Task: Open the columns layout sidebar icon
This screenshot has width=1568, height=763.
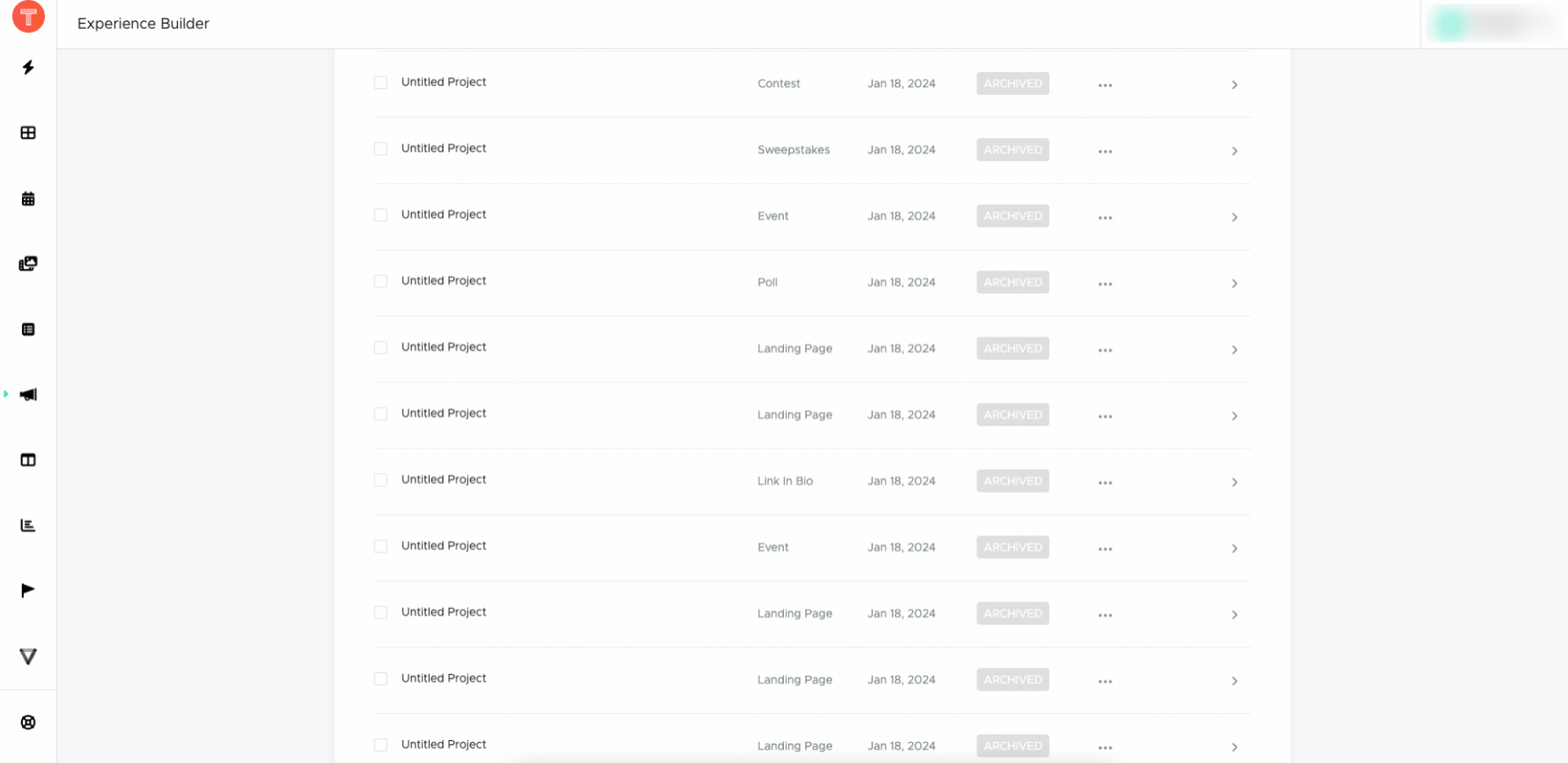Action: 28,459
